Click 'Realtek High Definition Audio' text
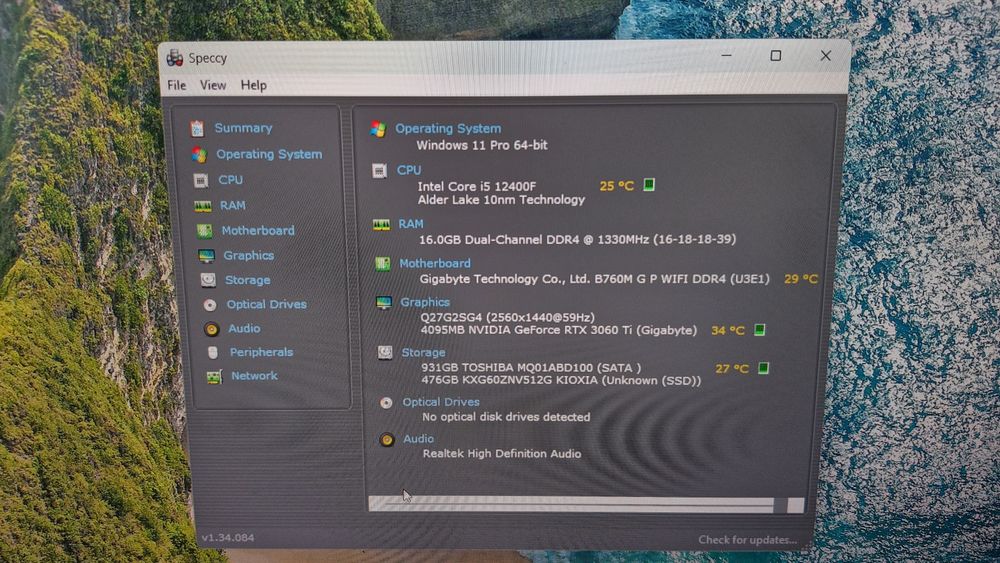1000x563 pixels. (x=502, y=453)
